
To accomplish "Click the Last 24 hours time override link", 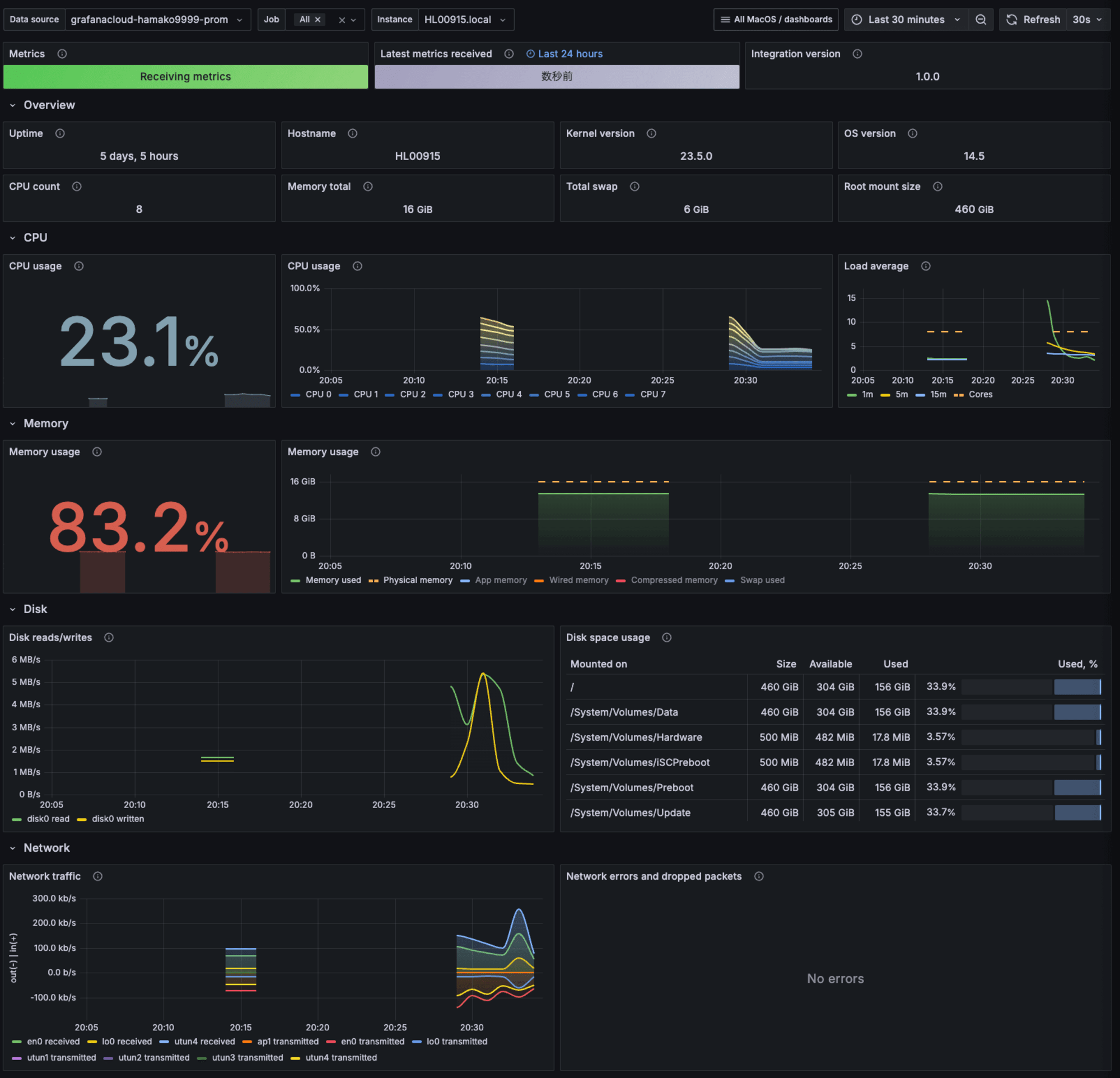I will coord(564,54).
